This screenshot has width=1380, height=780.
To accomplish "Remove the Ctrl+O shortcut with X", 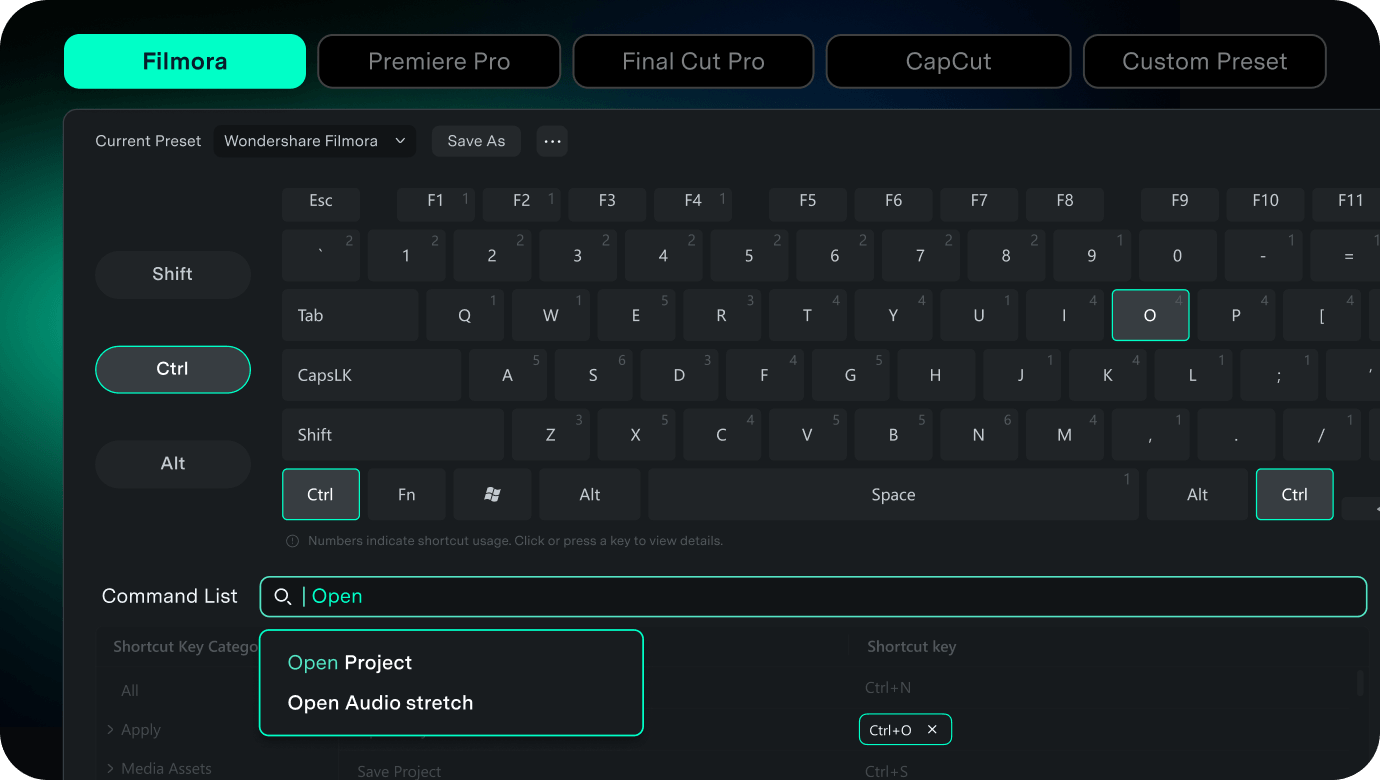I will (932, 730).
